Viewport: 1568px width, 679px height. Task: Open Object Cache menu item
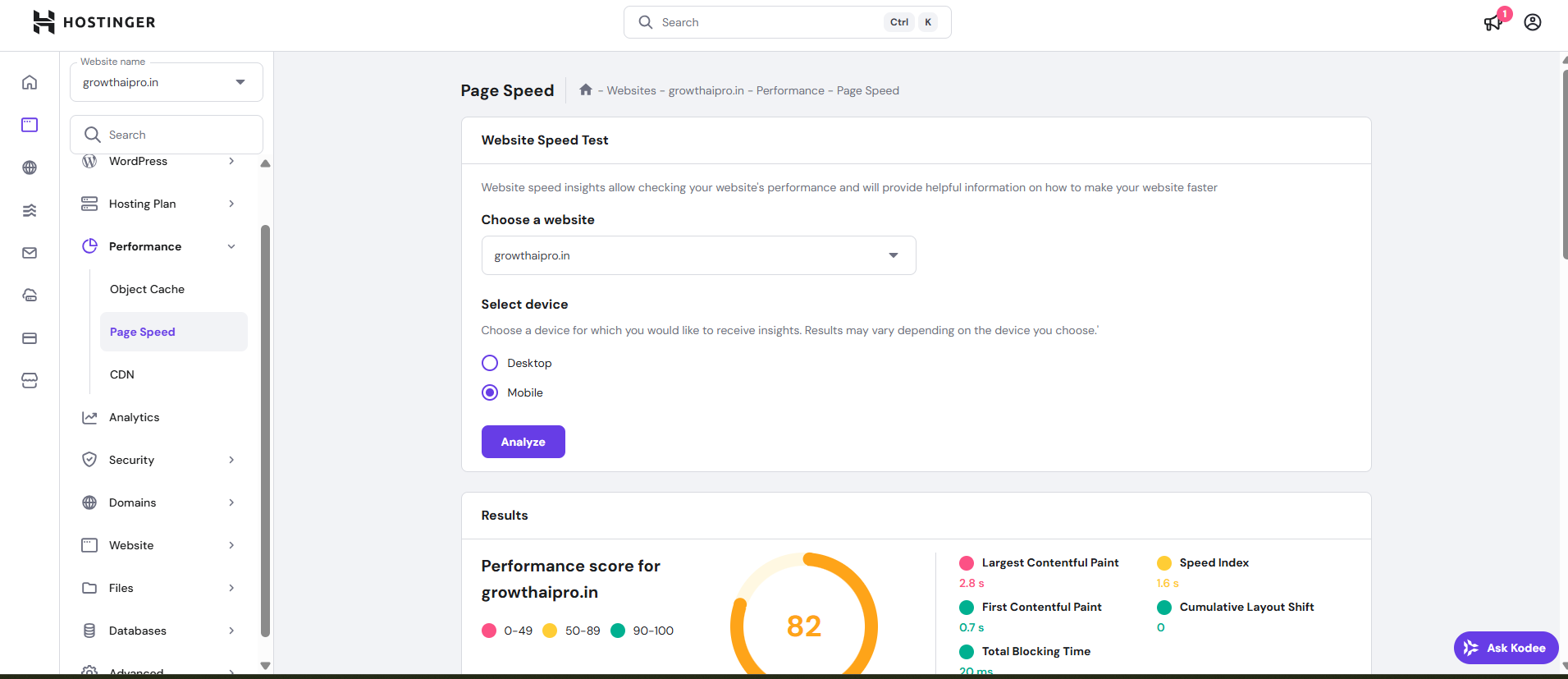[147, 289]
